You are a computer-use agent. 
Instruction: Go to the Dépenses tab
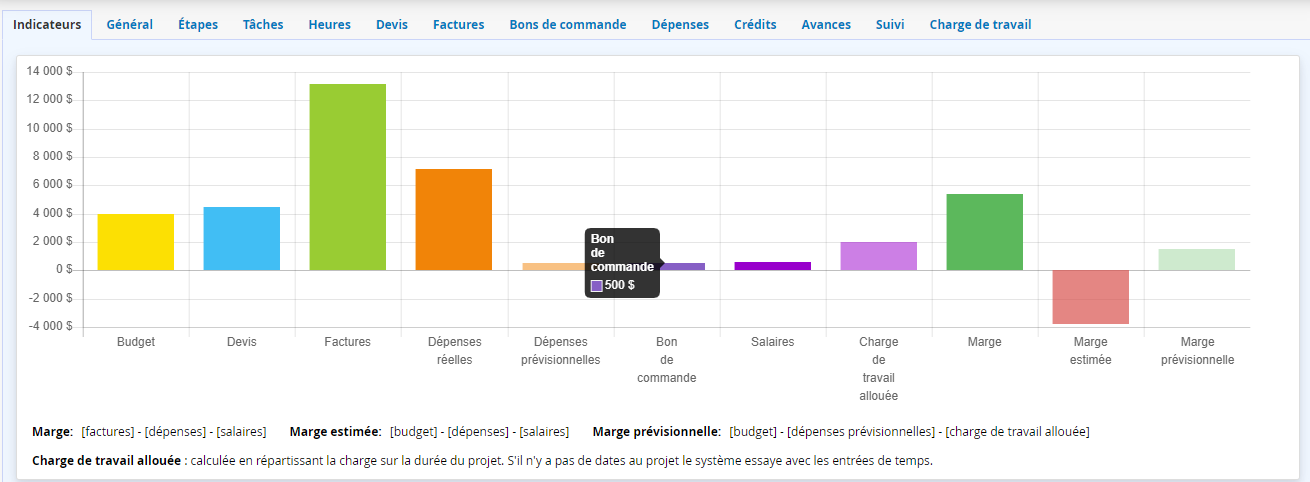pyautogui.click(x=680, y=25)
